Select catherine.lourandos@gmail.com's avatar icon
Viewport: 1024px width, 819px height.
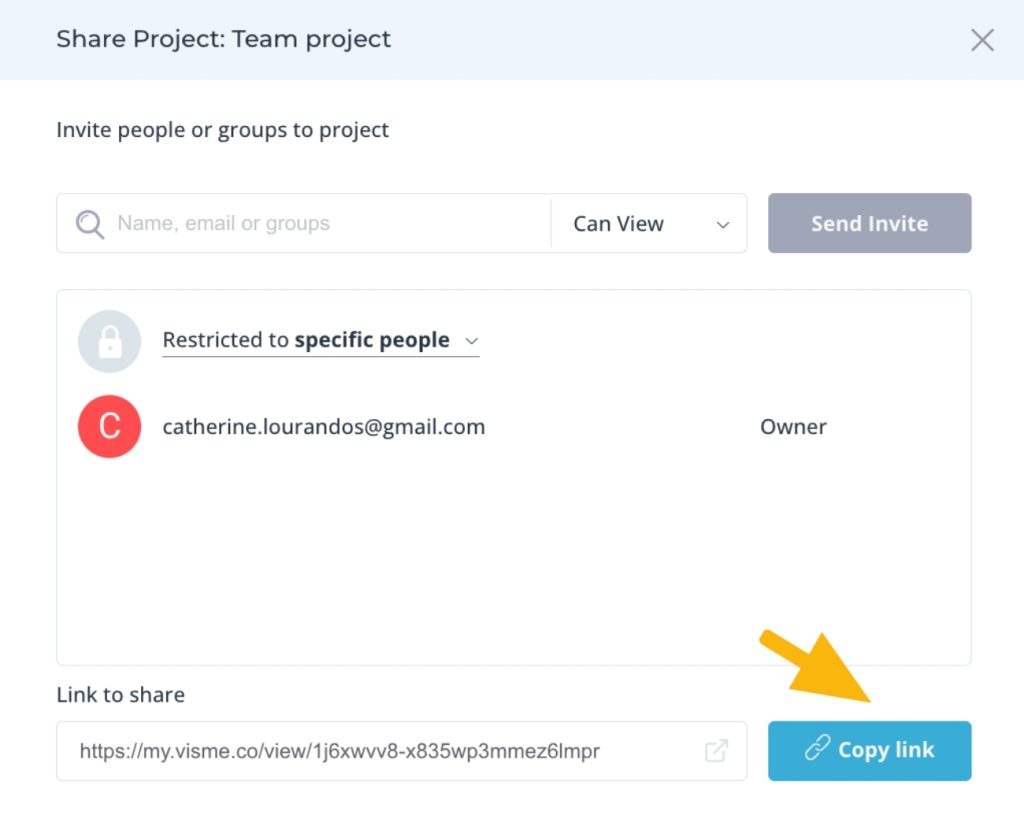109,426
